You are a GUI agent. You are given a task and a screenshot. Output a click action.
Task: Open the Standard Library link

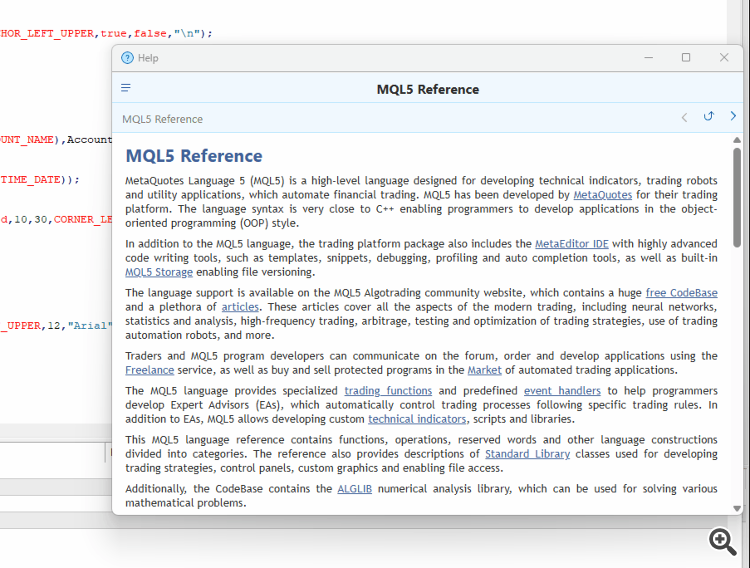point(528,454)
